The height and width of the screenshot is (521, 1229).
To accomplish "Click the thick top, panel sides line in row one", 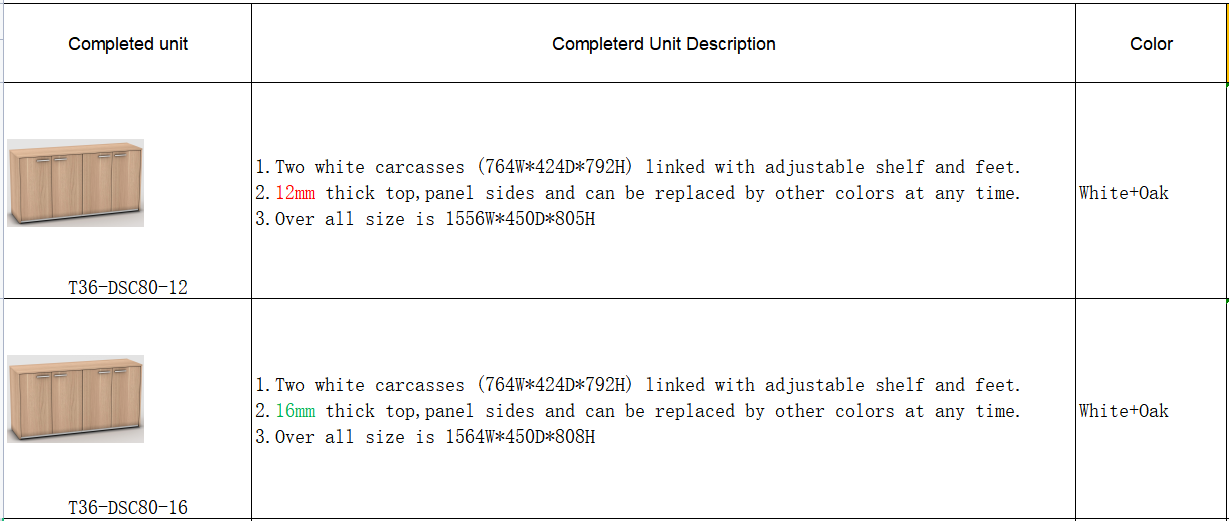I will 638,193.
